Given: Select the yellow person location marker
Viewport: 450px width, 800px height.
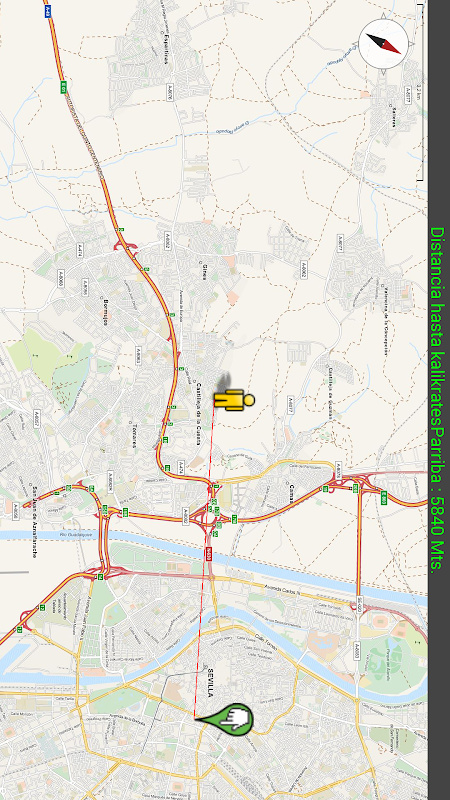Looking at the screenshot, I should pos(234,399).
